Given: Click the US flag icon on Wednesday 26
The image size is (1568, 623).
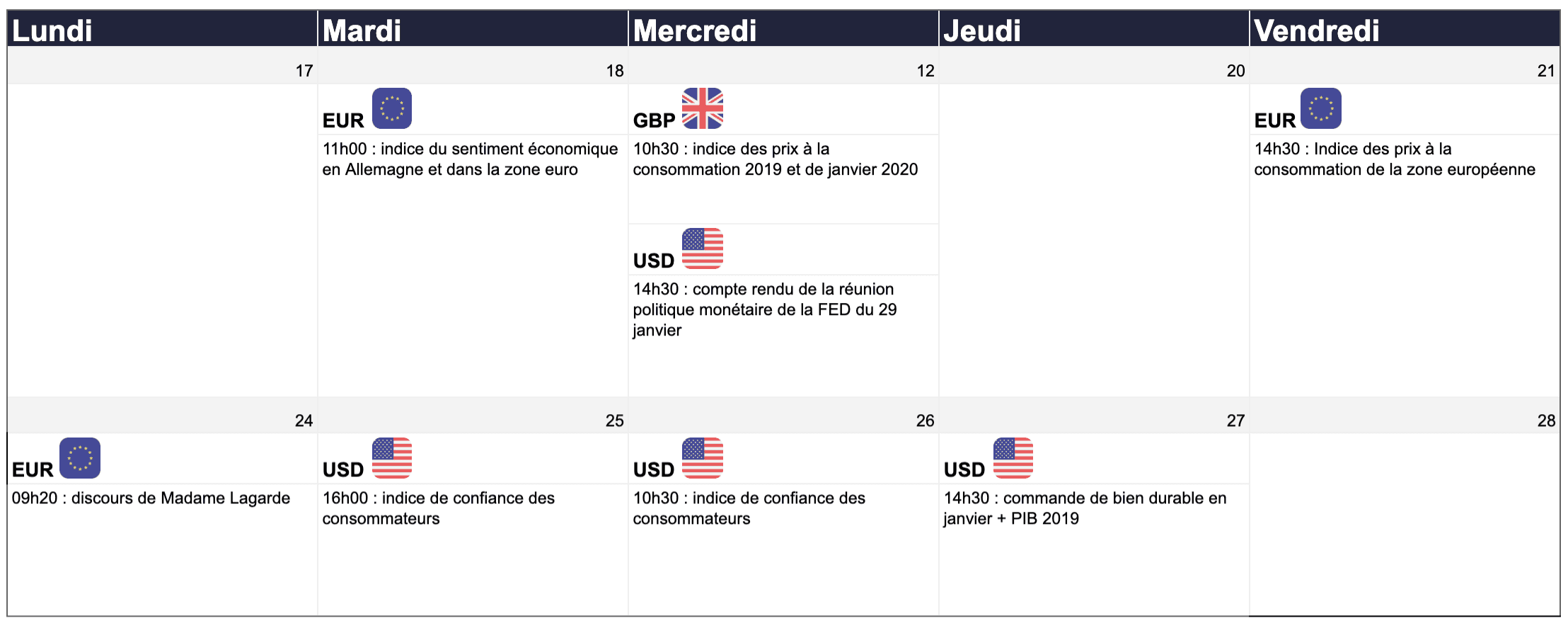Looking at the screenshot, I should 702,458.
